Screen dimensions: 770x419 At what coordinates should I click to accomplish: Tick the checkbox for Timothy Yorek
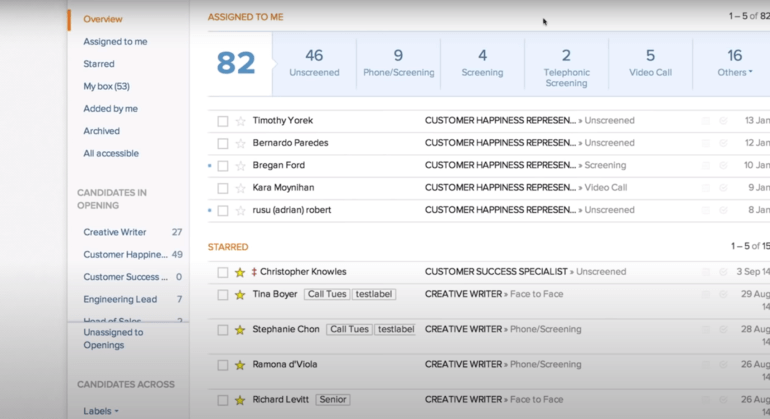(x=222, y=121)
